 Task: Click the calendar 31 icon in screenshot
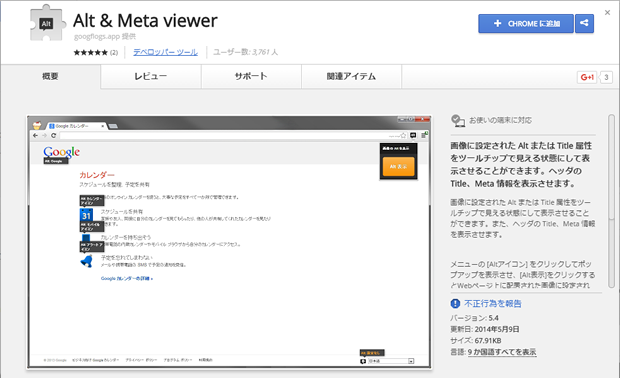click(86, 215)
